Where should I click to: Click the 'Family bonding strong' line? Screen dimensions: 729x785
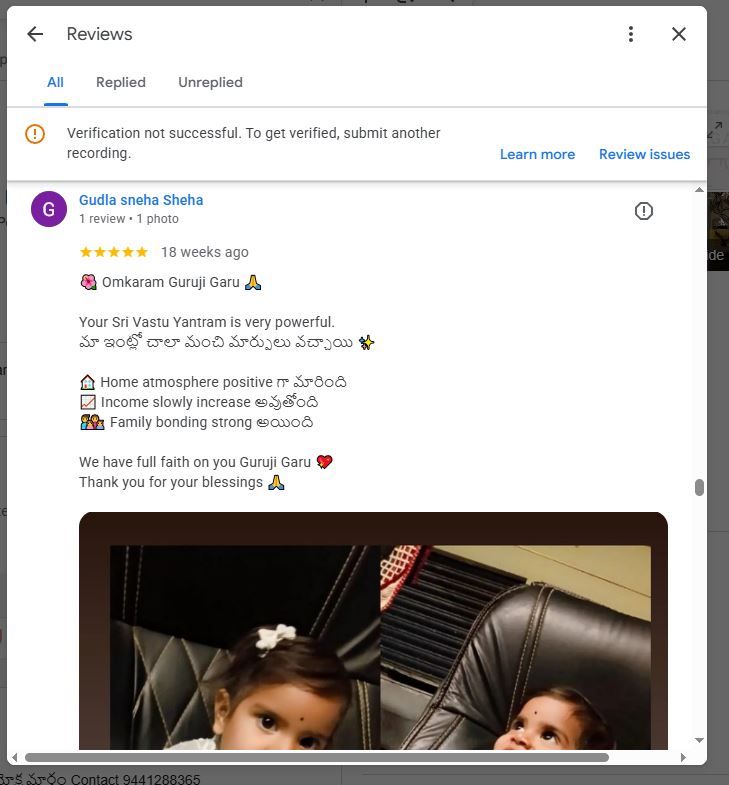(x=196, y=422)
